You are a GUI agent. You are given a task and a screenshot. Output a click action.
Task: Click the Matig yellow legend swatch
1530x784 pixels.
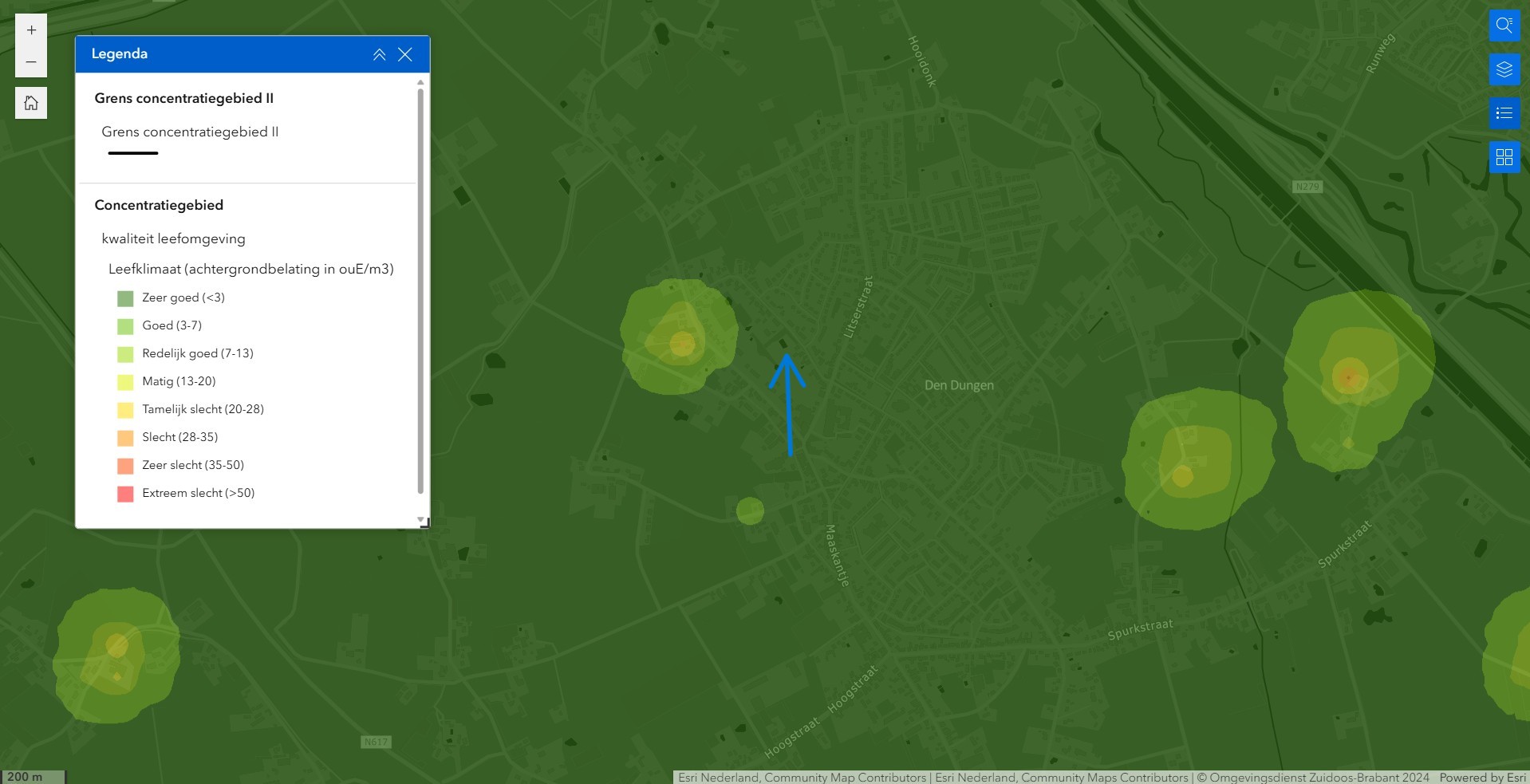[x=125, y=382]
